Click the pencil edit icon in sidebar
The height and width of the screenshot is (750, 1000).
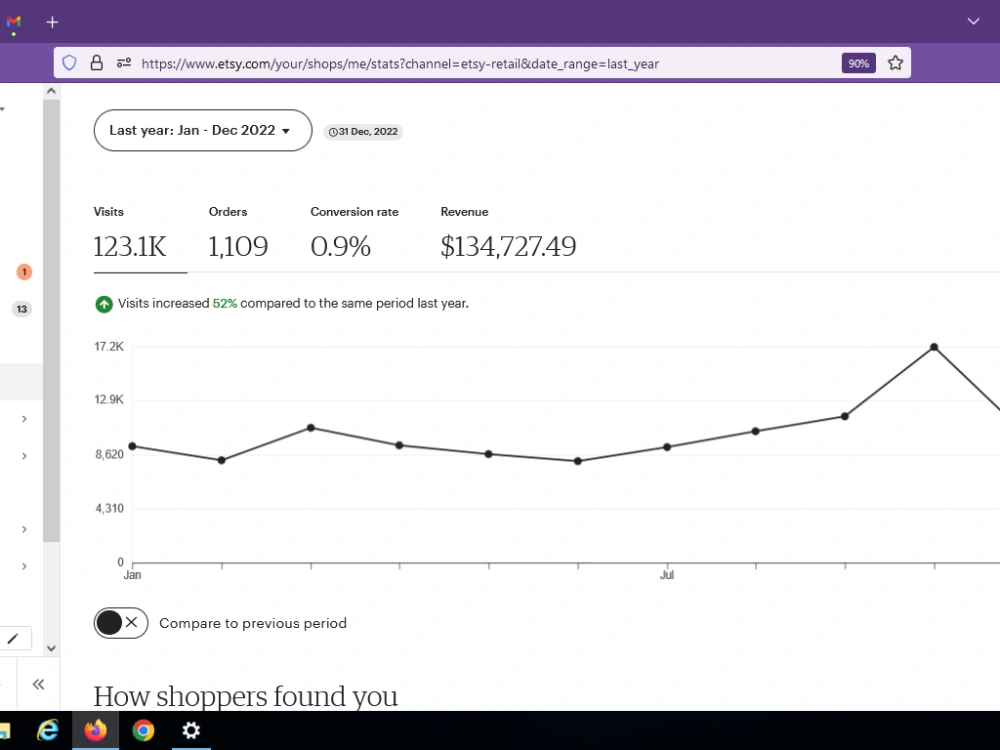[13, 638]
